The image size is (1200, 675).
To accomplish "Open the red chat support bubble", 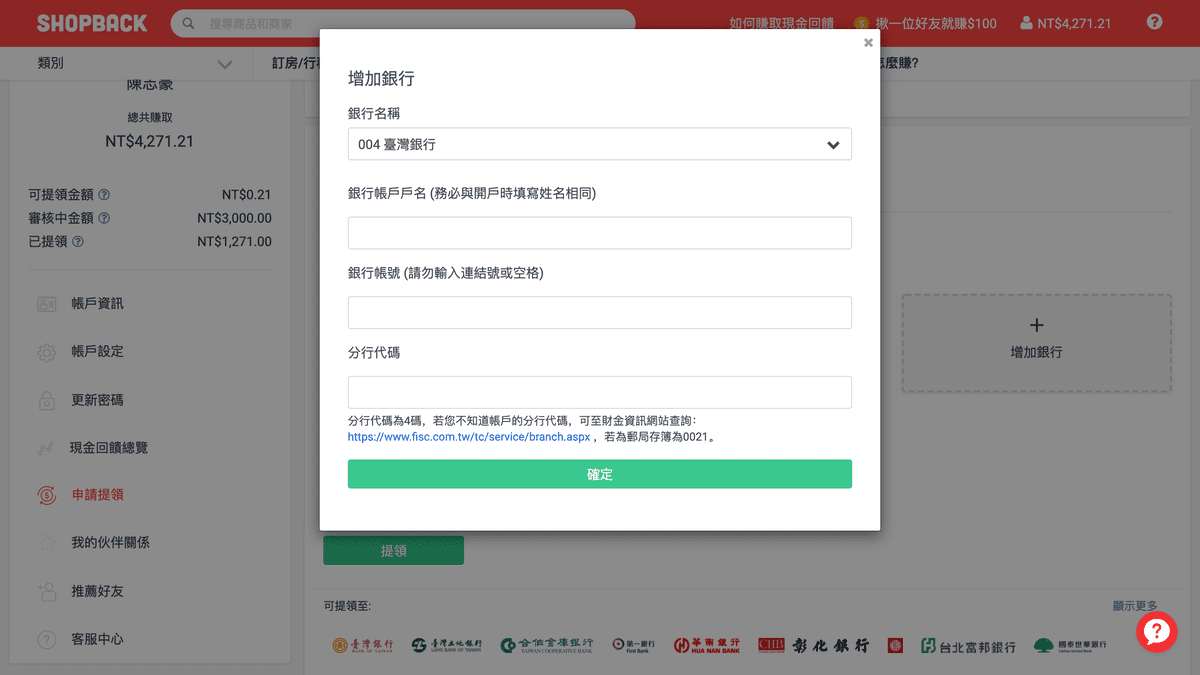I will tap(1157, 631).
